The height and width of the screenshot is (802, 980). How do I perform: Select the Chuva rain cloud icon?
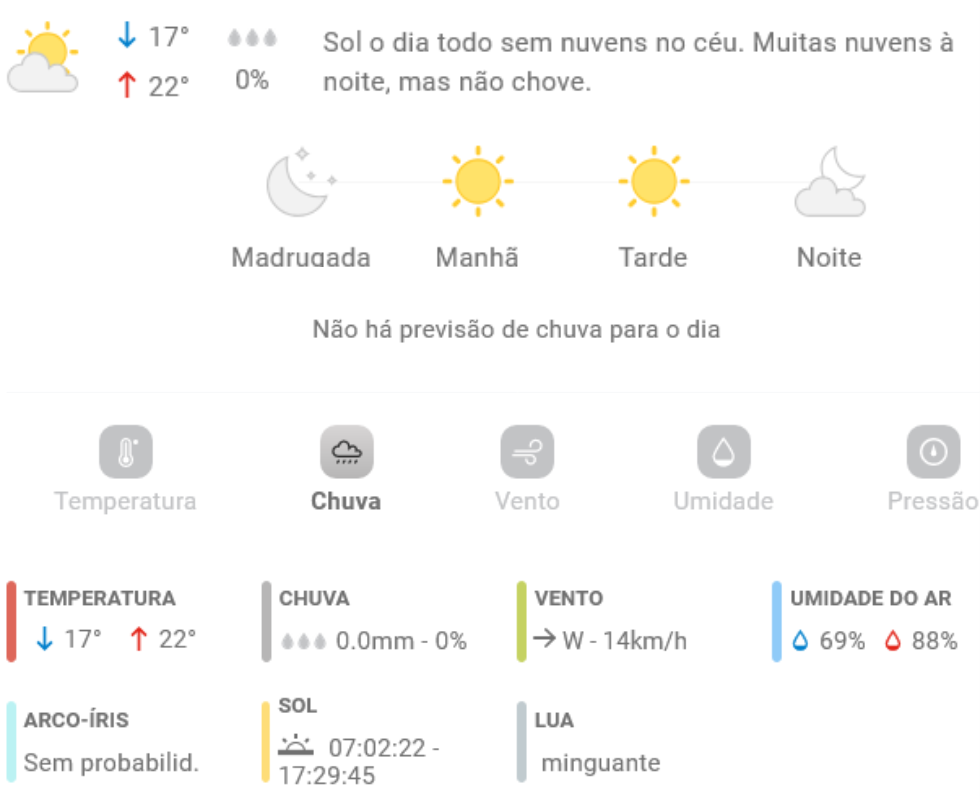[x=346, y=452]
